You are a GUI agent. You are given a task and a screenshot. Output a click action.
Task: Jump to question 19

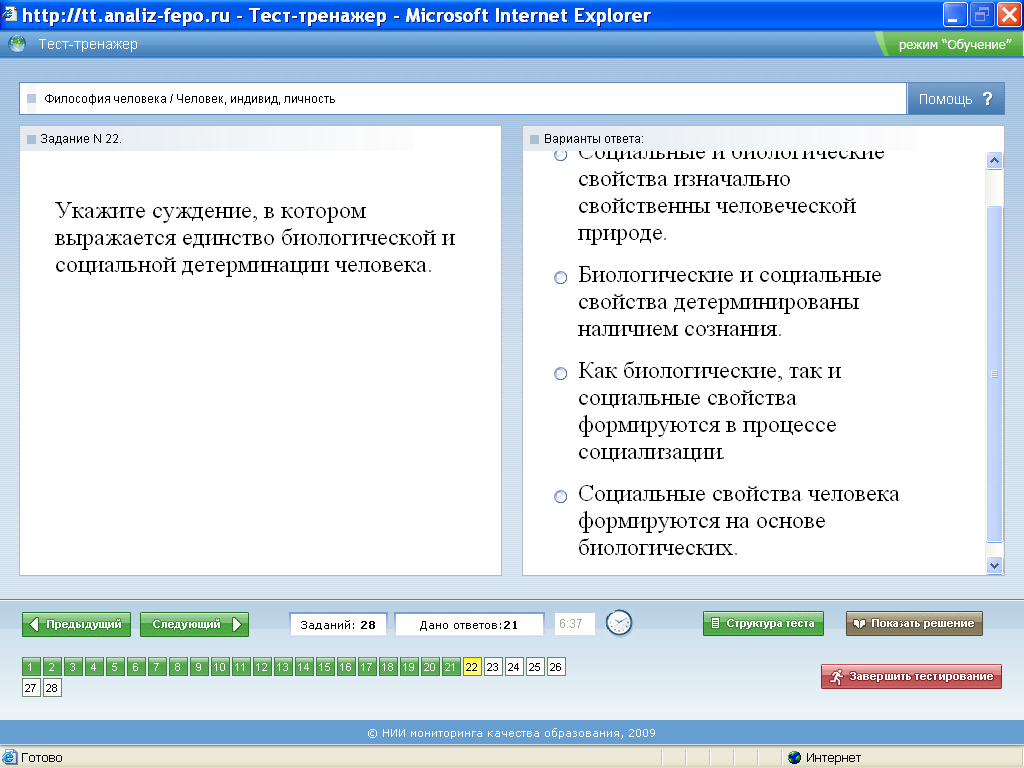click(409, 667)
